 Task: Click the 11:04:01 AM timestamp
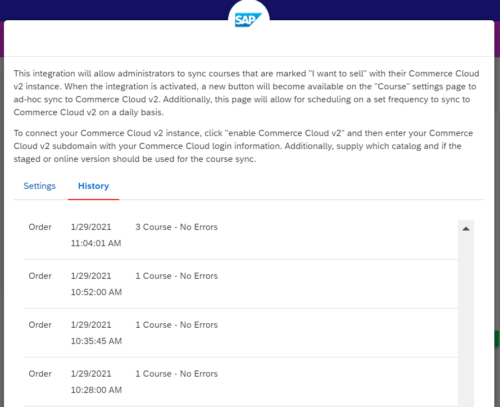pyautogui.click(x=96, y=243)
